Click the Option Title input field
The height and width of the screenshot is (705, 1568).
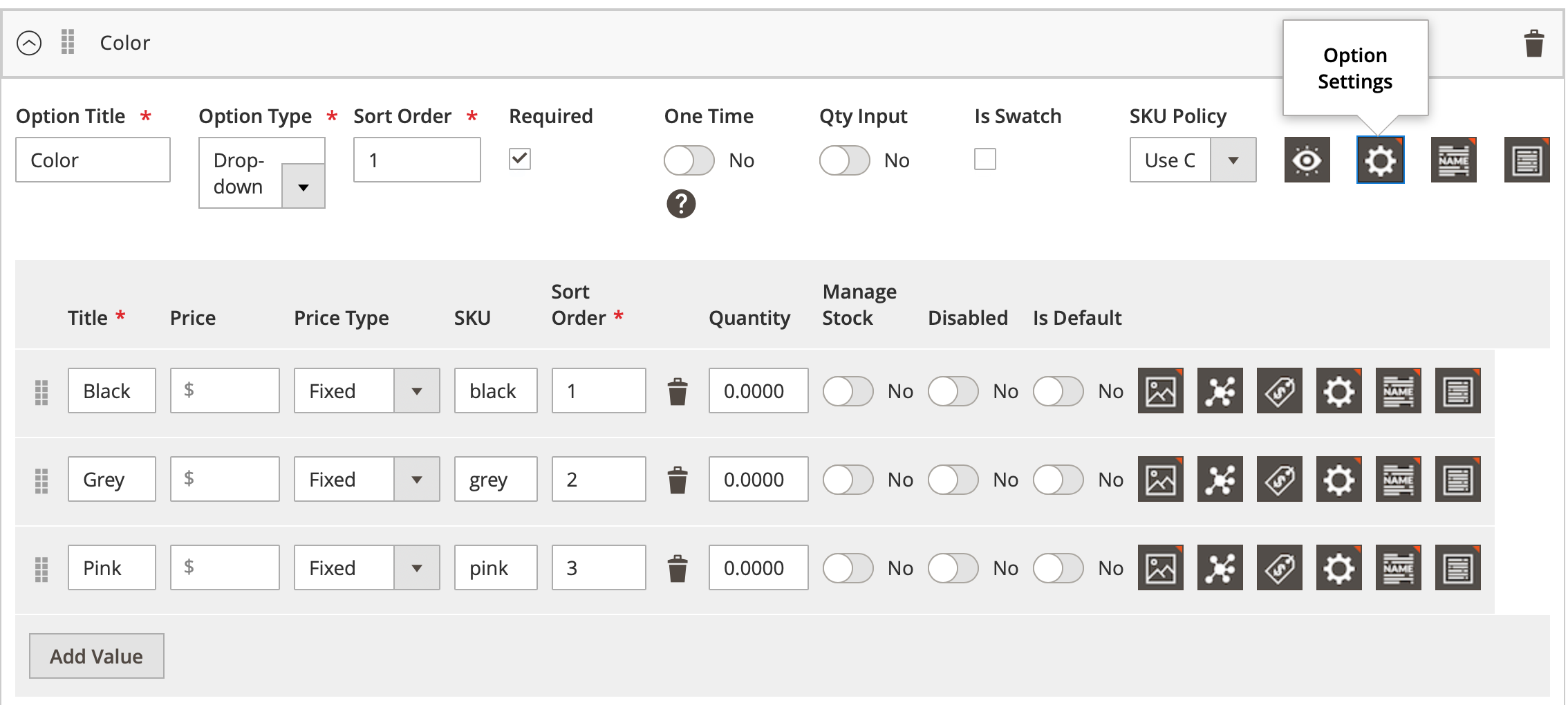pyautogui.click(x=93, y=160)
